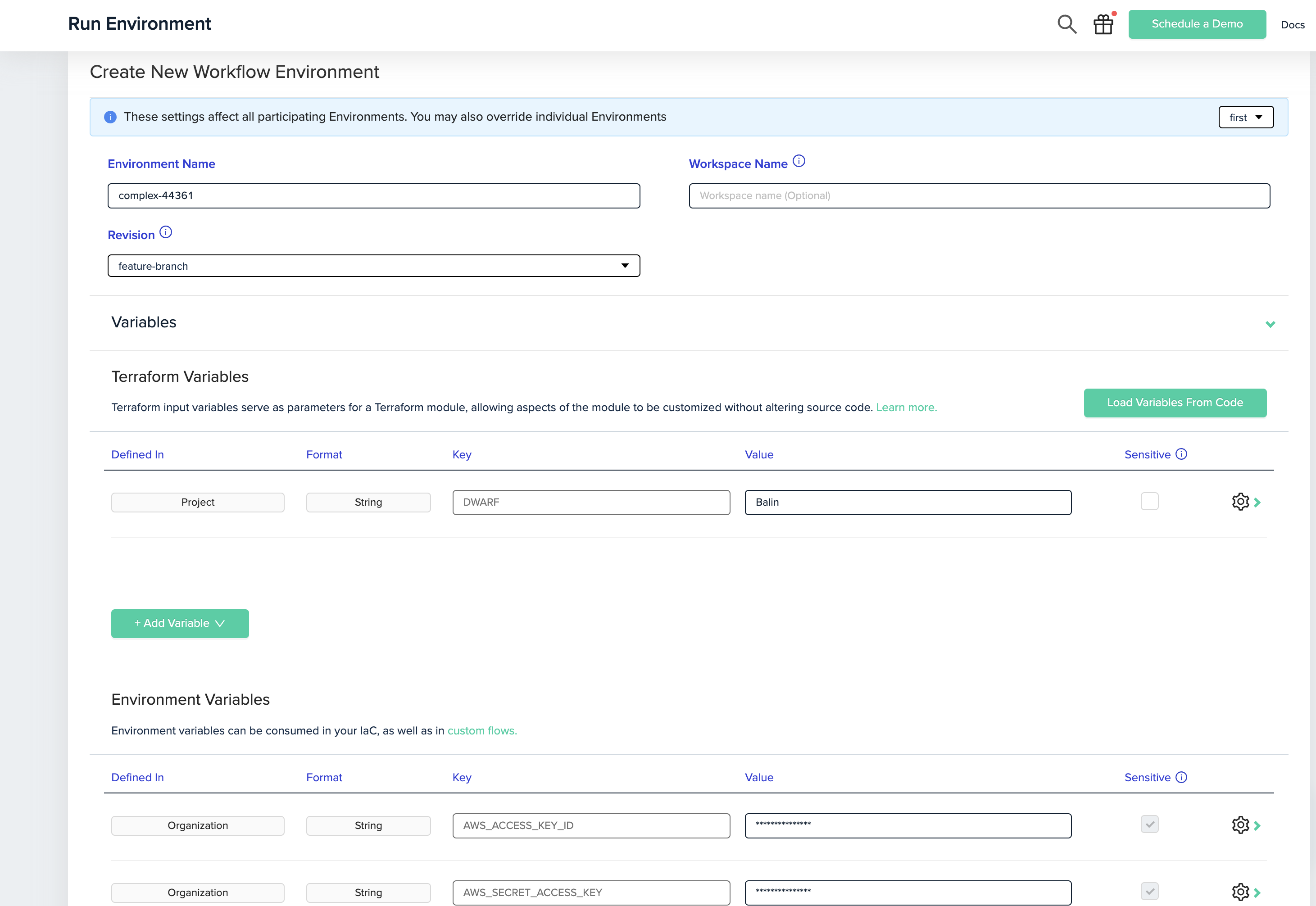
Task: Open the AWS_SECRET_ACCESS_KEY gear settings icon
Action: click(x=1240, y=892)
